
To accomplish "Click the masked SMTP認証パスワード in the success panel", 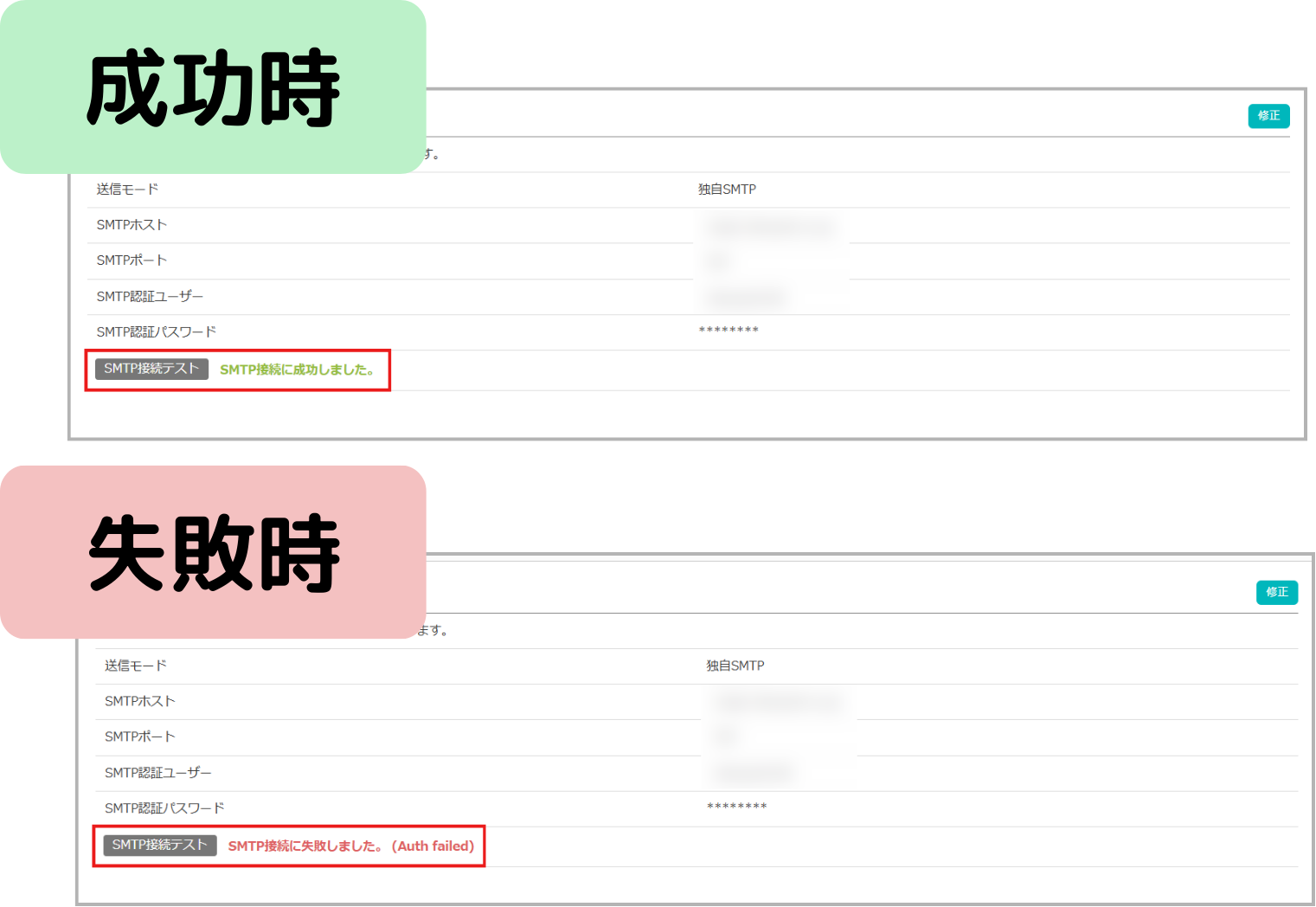I will point(728,330).
